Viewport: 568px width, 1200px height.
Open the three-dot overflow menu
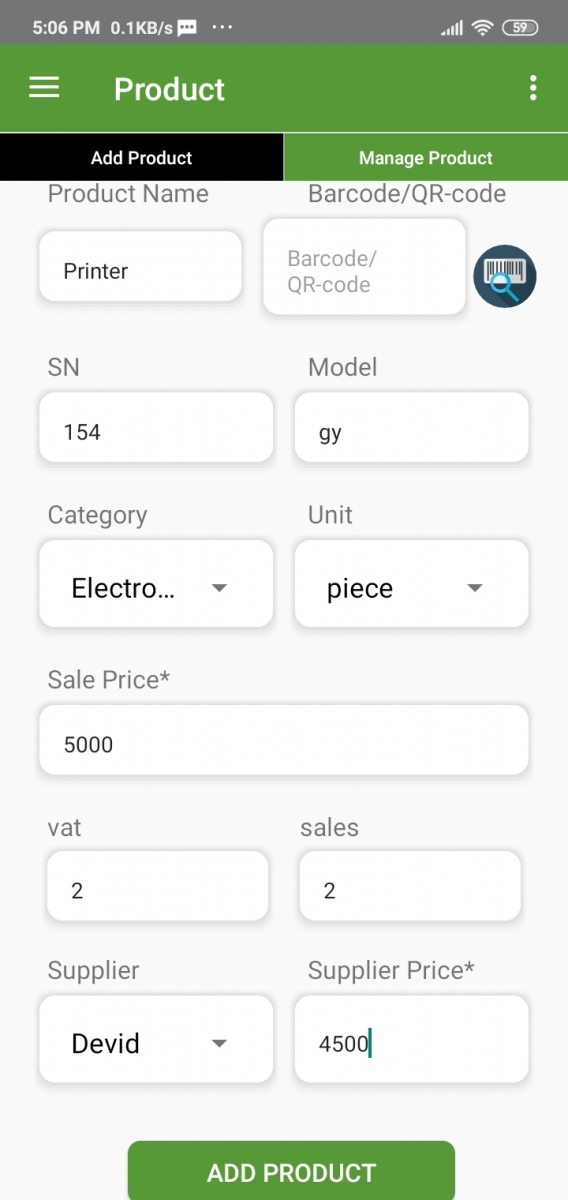[533, 88]
